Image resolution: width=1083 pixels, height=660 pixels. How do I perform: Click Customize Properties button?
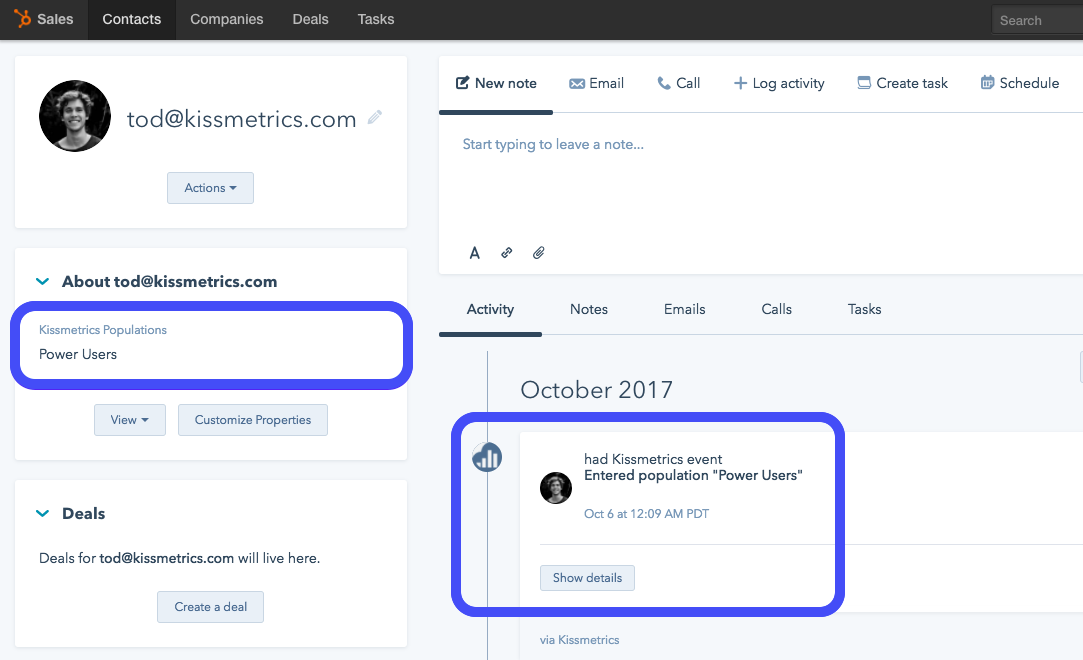click(253, 420)
